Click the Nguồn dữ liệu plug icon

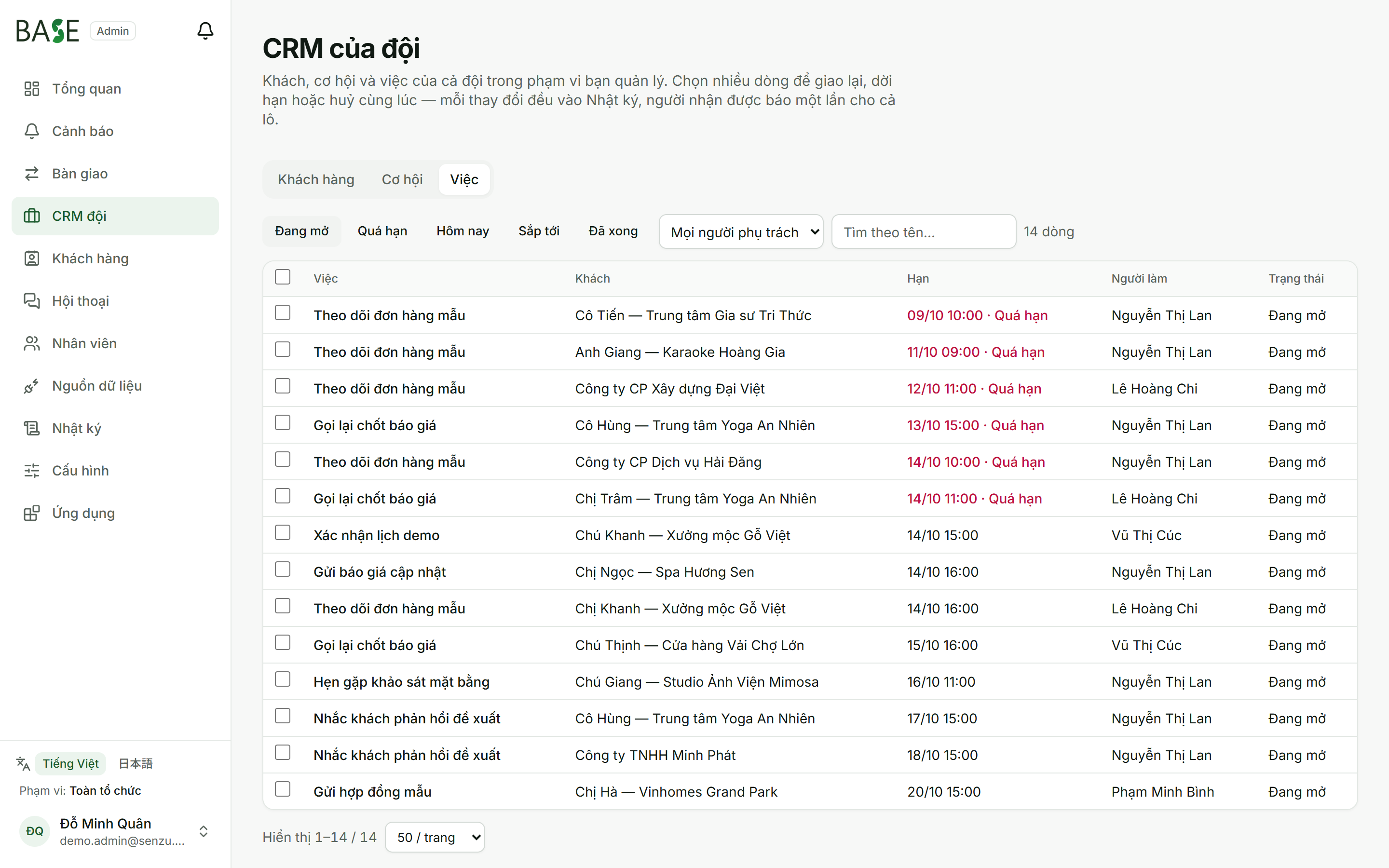(31, 386)
